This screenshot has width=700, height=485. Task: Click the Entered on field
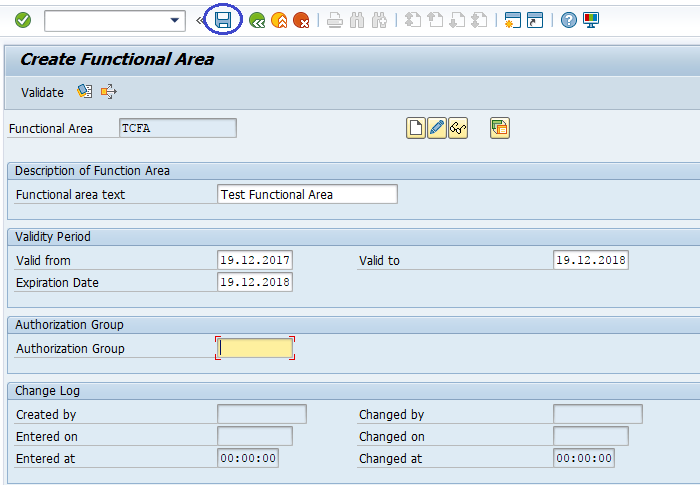255,436
